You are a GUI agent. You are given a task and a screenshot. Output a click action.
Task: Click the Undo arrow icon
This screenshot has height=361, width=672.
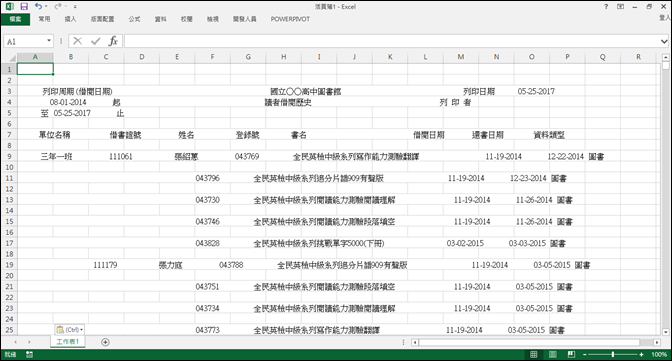tap(39, 6)
